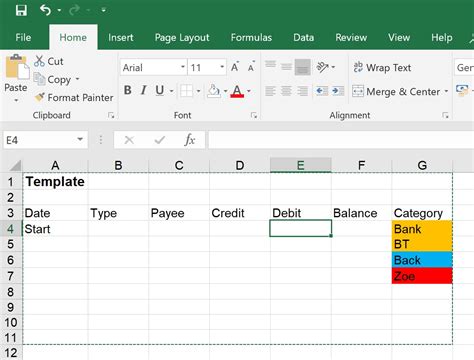Select the orange Bank category cell

(422, 229)
